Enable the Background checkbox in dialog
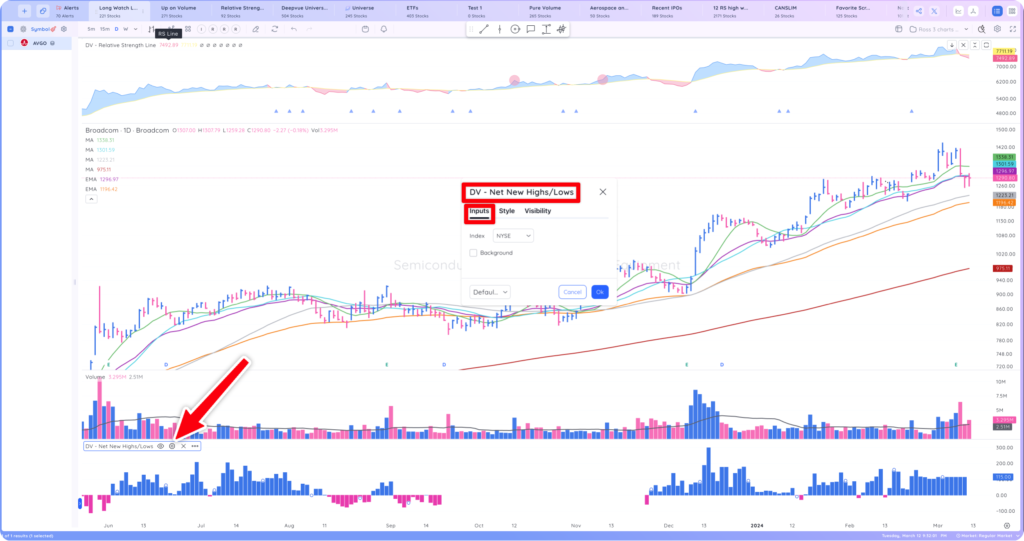The width and height of the screenshot is (1024, 541). [x=473, y=253]
